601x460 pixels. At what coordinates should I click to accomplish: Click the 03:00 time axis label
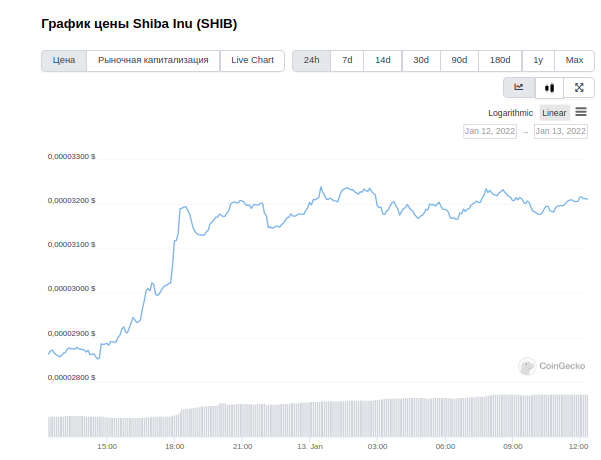pyautogui.click(x=378, y=447)
